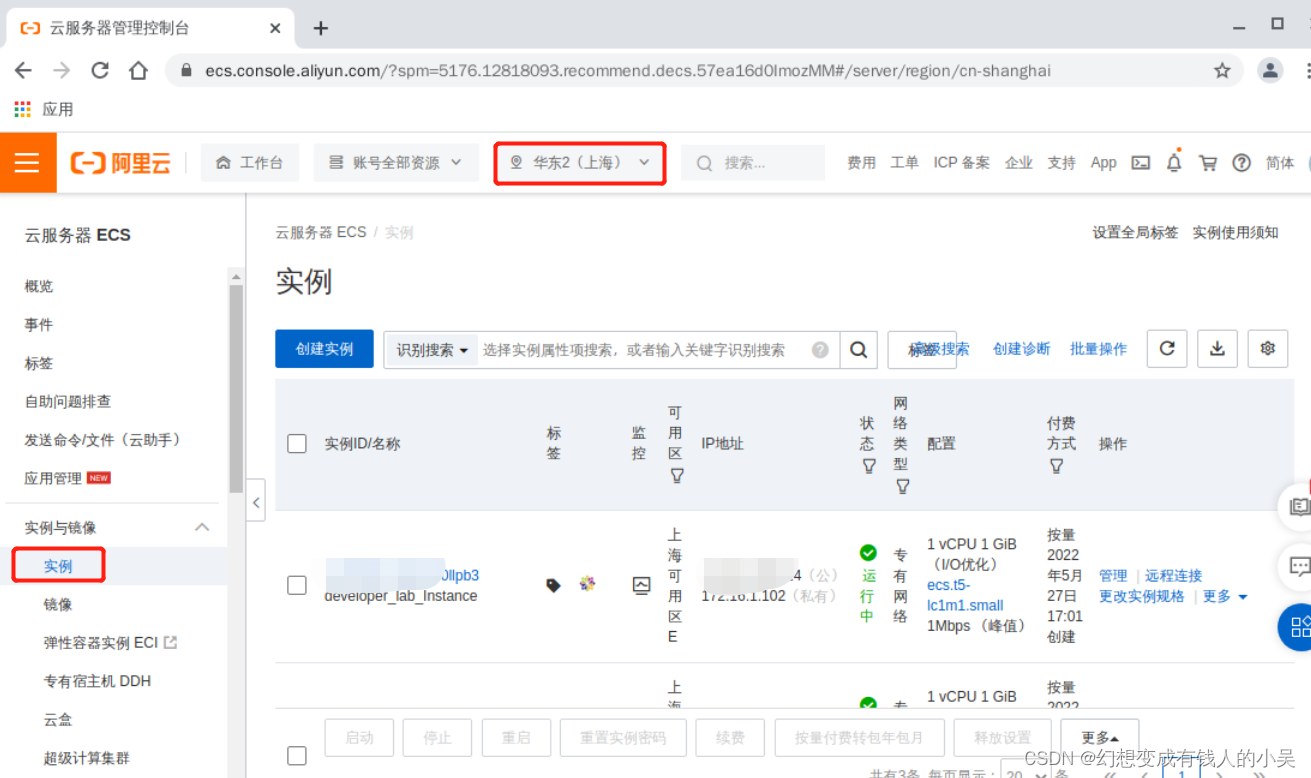1311x778 pixels.
Task: Open the notifications bell
Action: pyautogui.click(x=1174, y=163)
